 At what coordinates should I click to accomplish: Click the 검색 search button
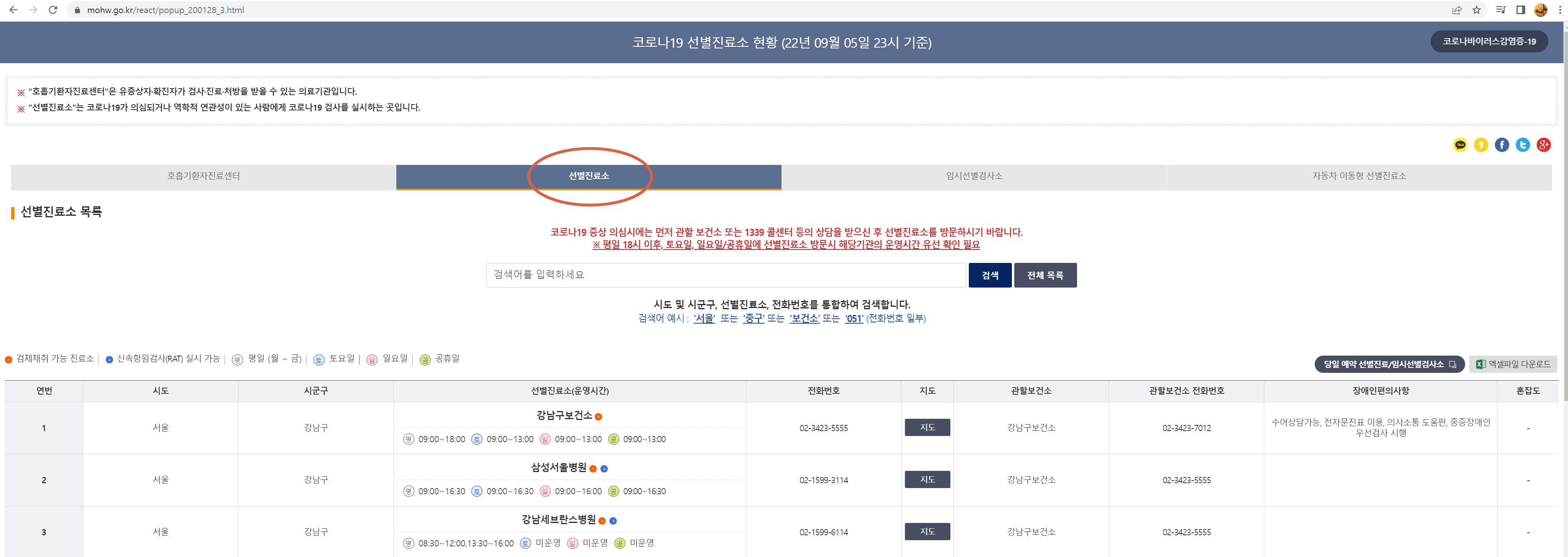pyautogui.click(x=990, y=276)
